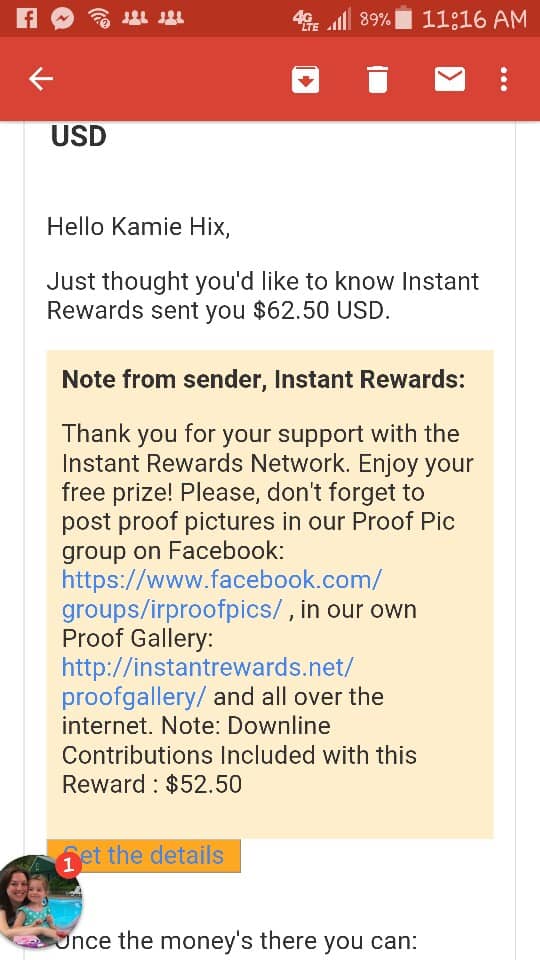Viewport: 540px width, 960px height.
Task: Tap the 11:16 AM clock
Action: [474, 20]
